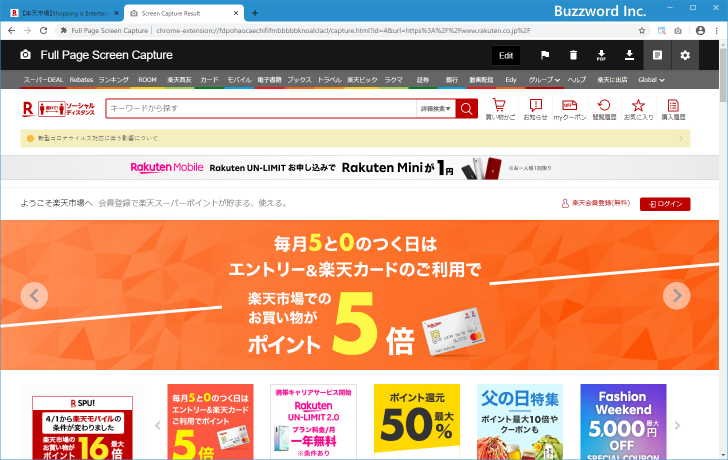728x460 pixels.
Task: Open the myクーポン coupon icon
Action: point(570,110)
